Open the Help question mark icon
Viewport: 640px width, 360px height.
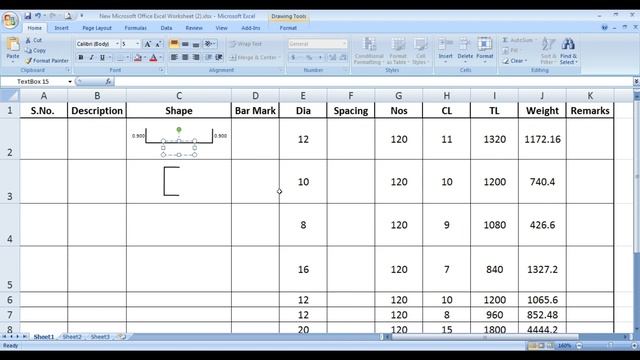click(x=604, y=27)
